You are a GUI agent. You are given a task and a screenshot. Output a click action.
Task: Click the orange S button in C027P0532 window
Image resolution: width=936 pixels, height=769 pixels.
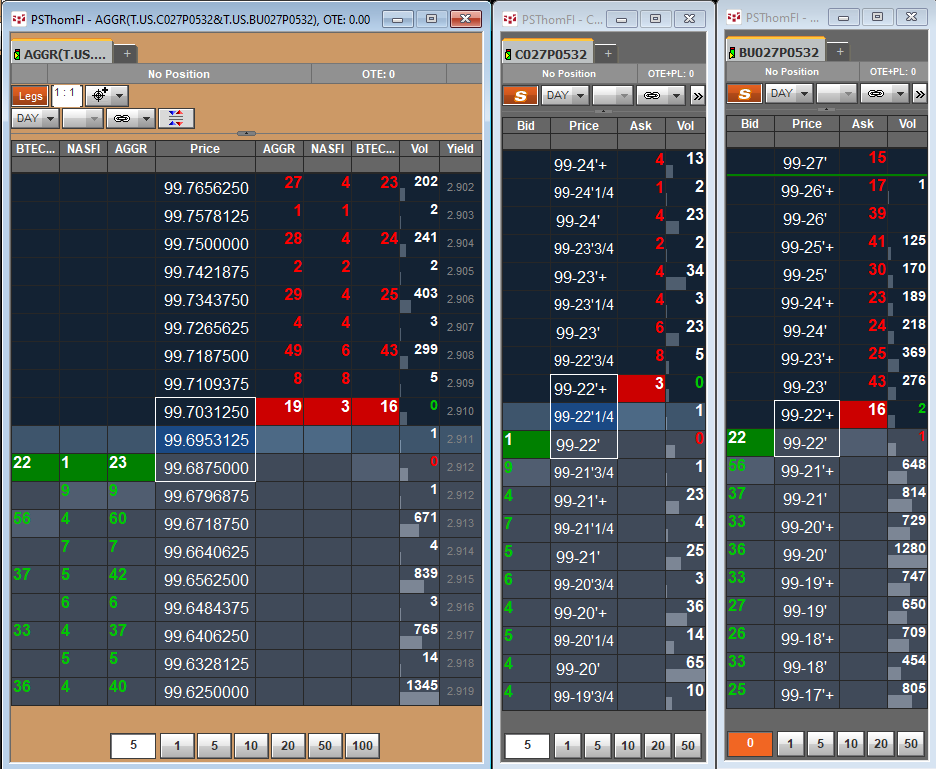519,95
